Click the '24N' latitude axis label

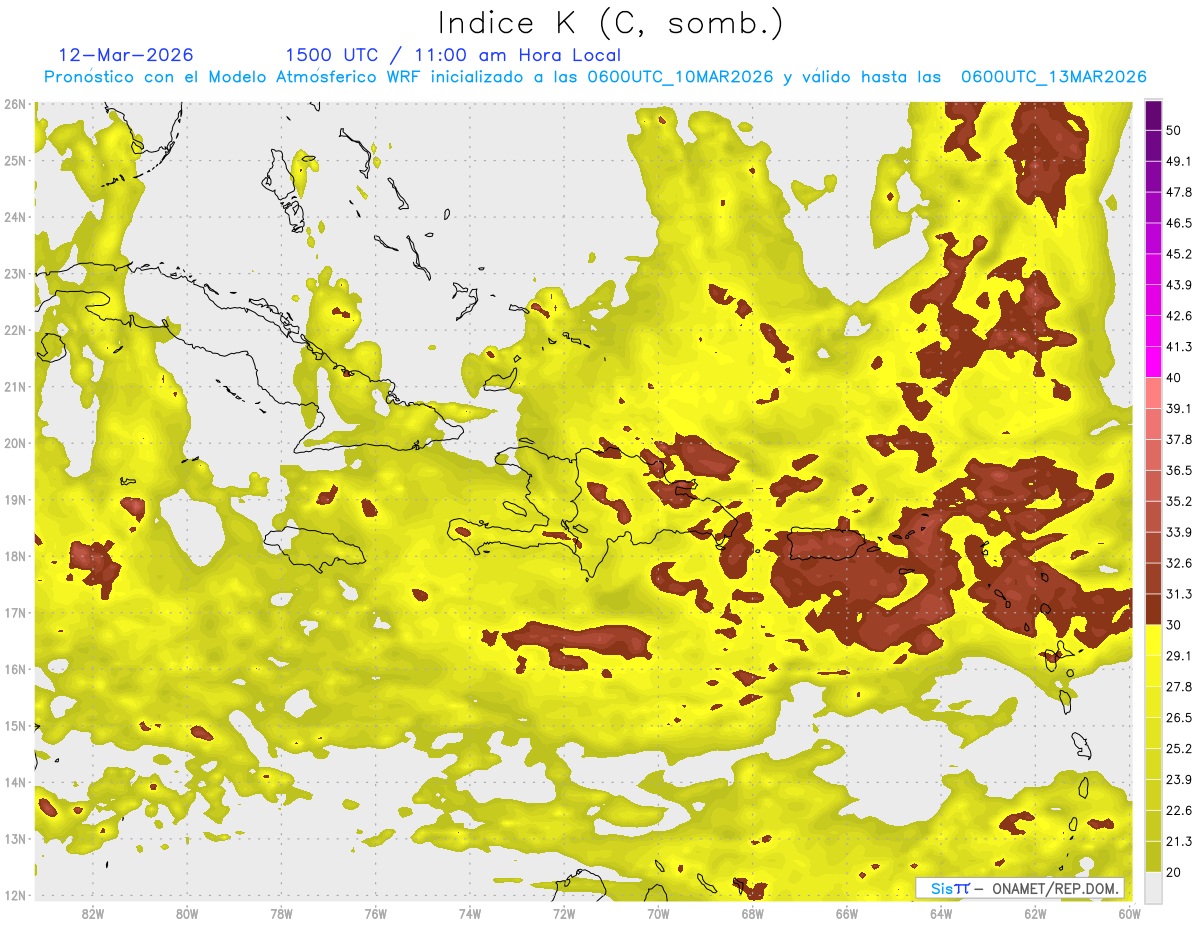click(15, 217)
